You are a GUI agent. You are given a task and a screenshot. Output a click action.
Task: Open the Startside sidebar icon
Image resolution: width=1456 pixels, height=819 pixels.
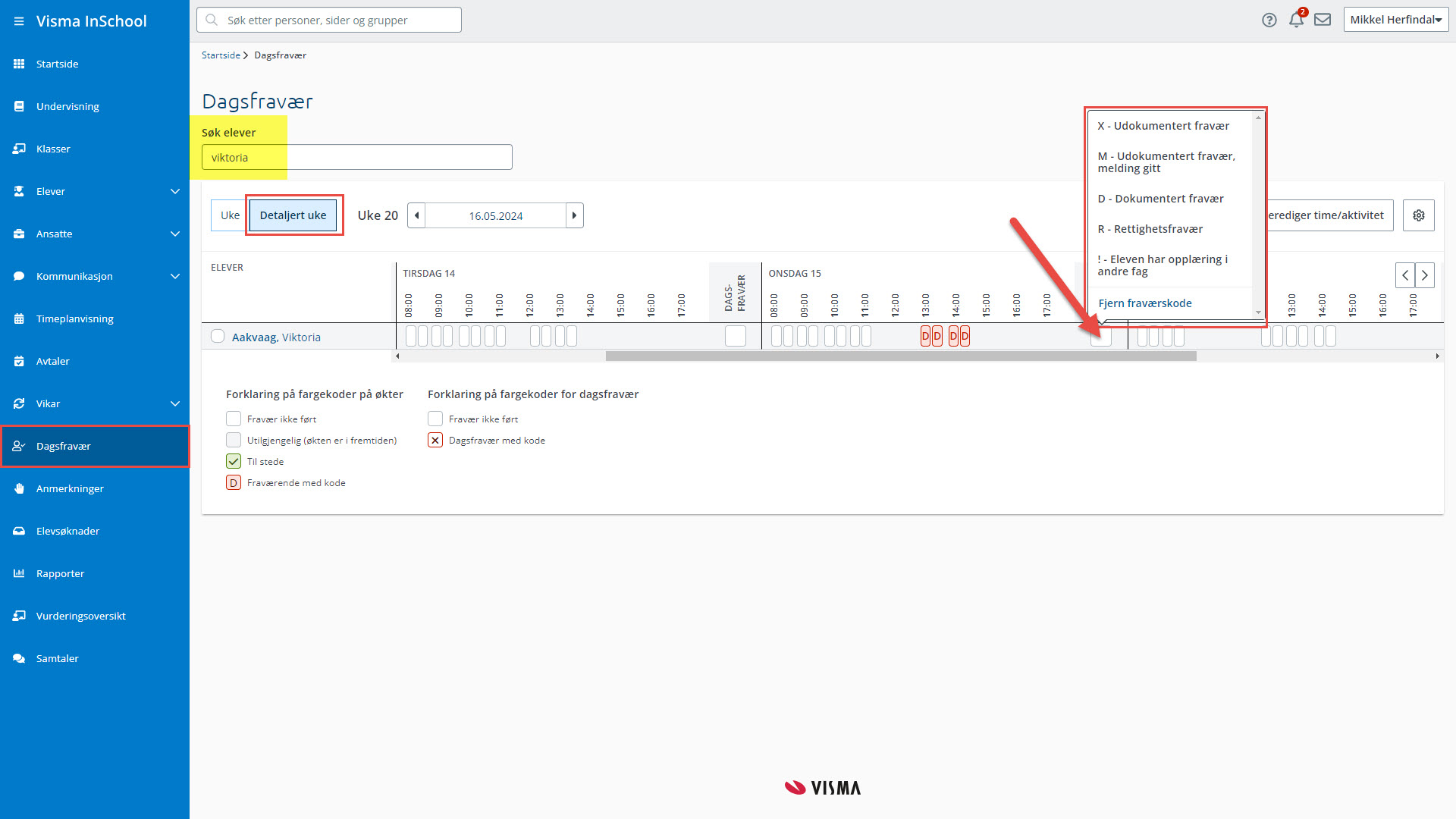point(19,64)
